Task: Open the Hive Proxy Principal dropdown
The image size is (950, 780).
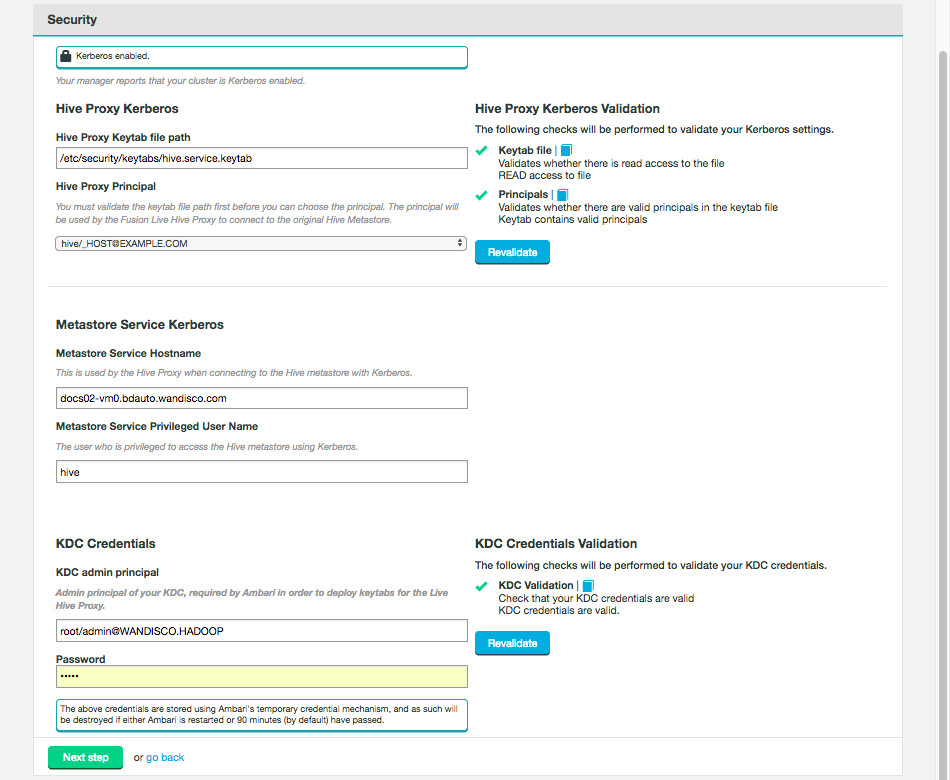Action: click(261, 243)
